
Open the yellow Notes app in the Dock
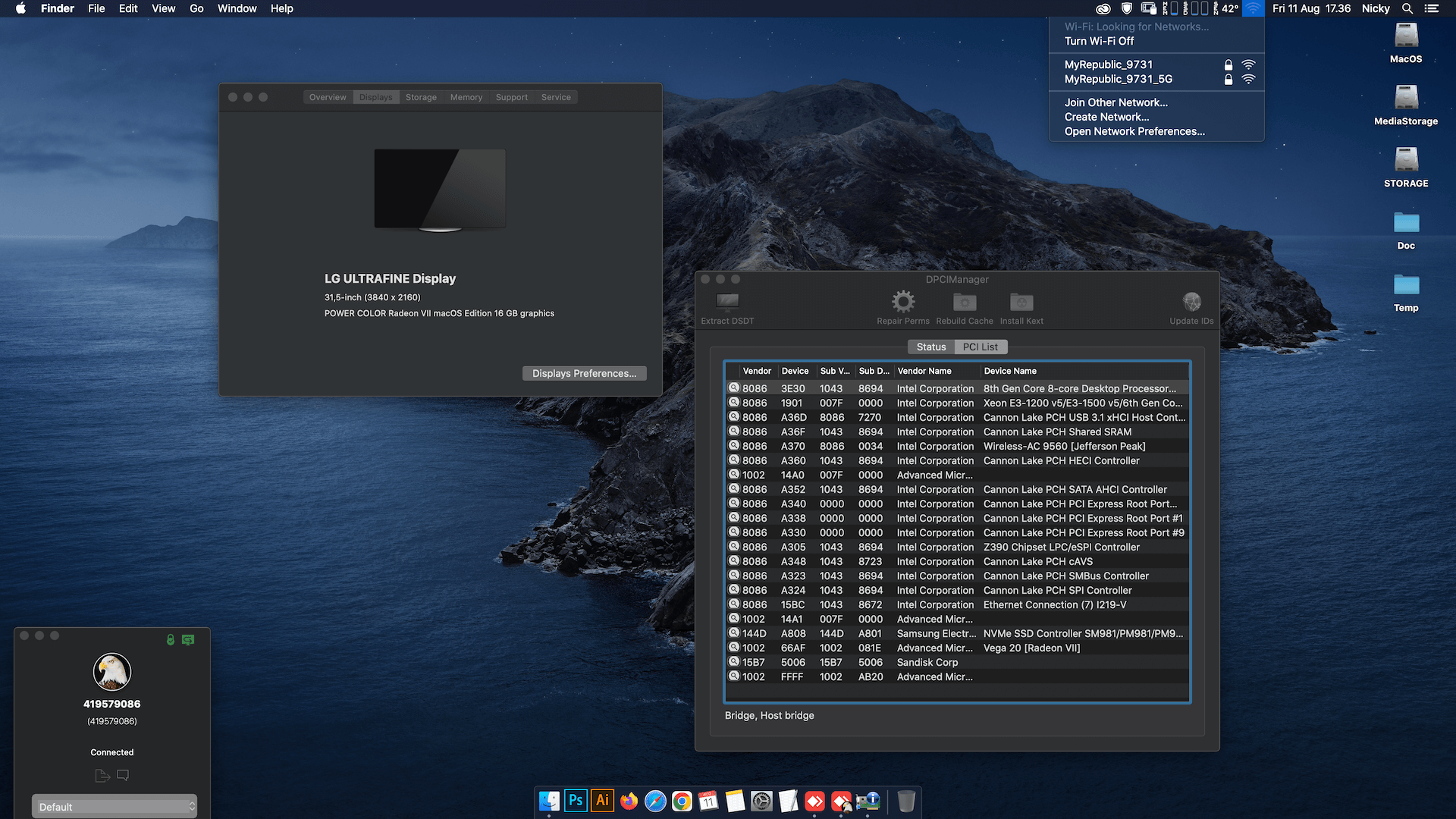tap(735, 801)
